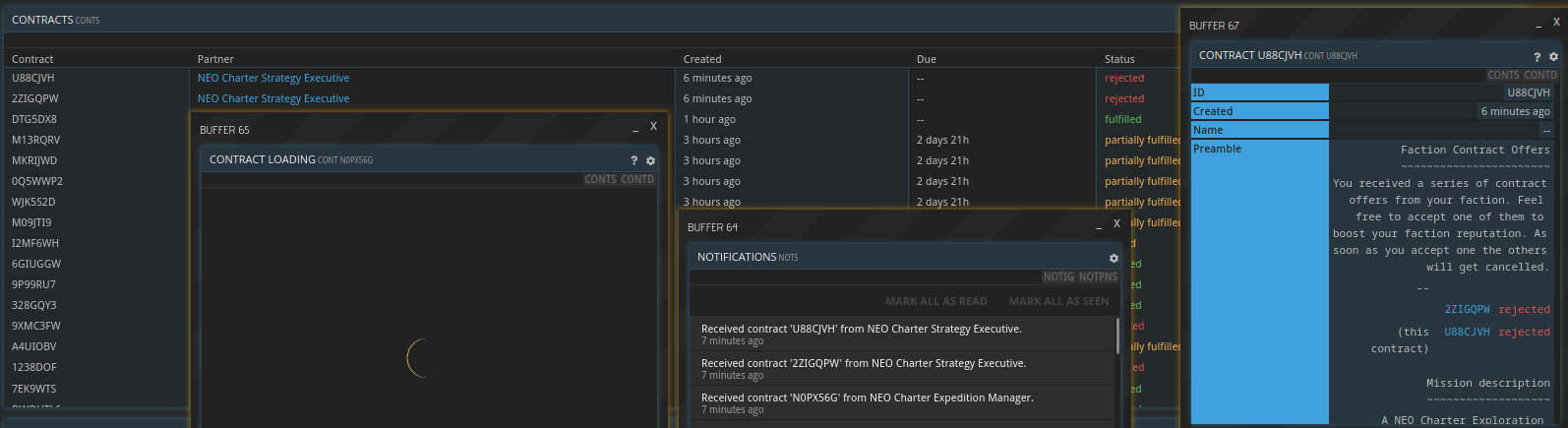Viewport: 1568px width, 428px height.
Task: Click the Partner column header
Action: (x=215, y=59)
